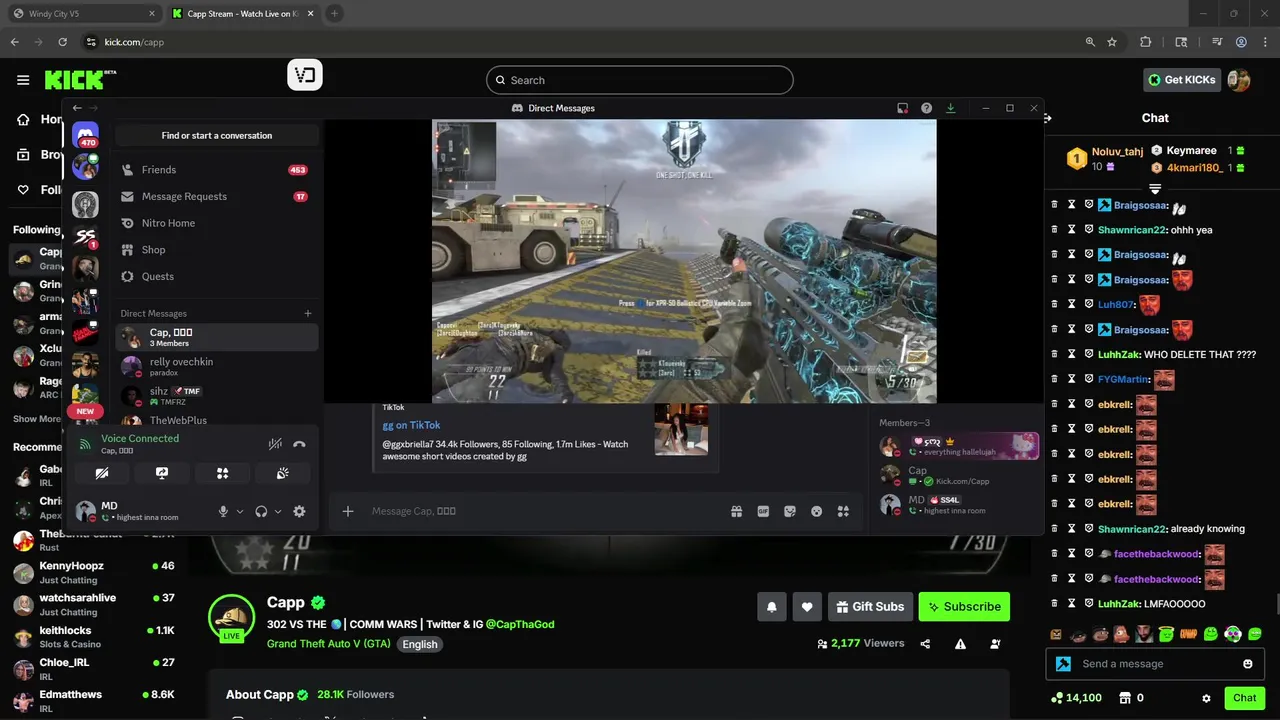The width and height of the screenshot is (1280, 720).
Task: Open the Discord gift icon in message bar
Action: tap(737, 511)
